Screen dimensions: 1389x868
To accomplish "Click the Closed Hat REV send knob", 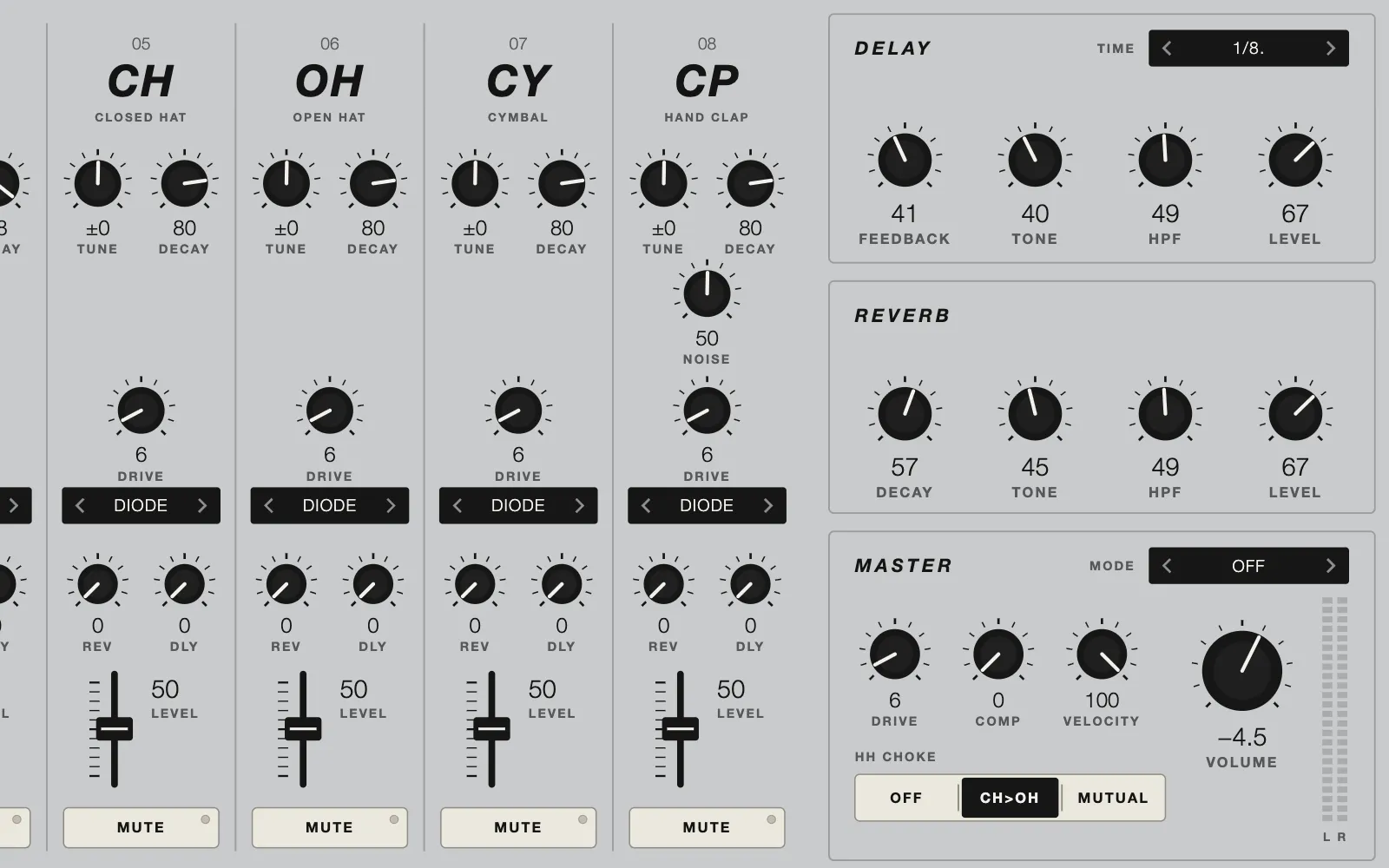I will tap(97, 584).
